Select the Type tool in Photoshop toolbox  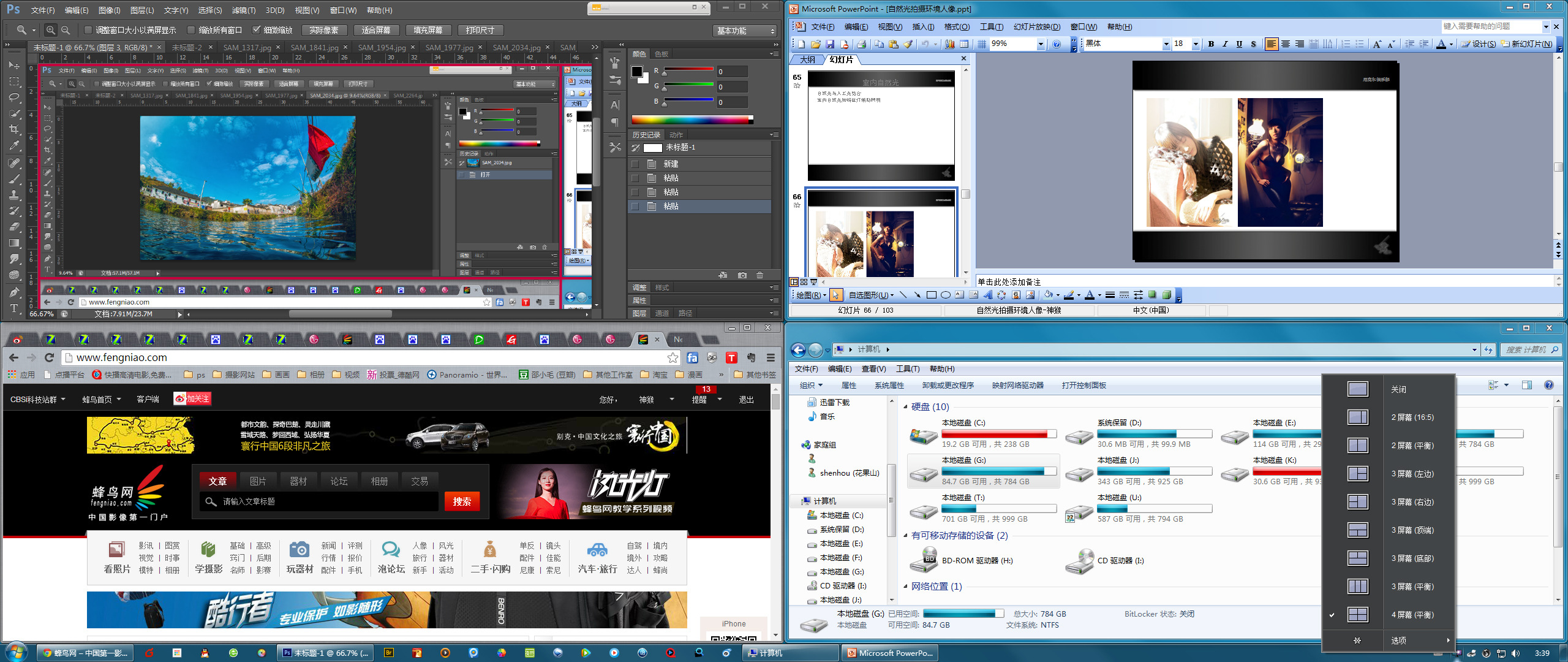click(13, 308)
